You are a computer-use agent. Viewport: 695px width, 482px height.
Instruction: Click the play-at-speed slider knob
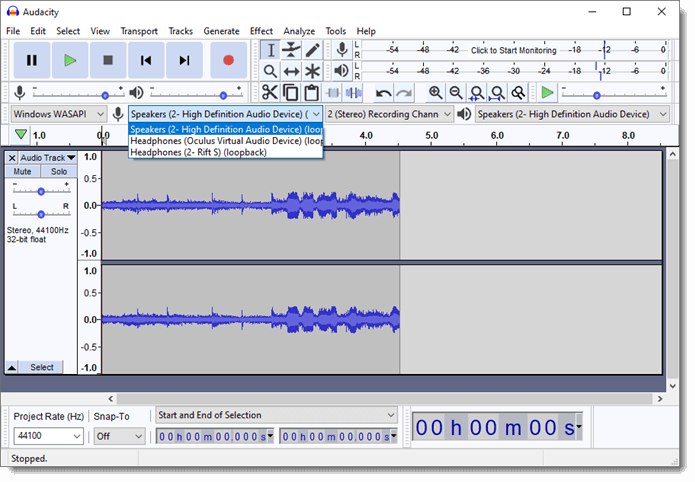click(597, 95)
